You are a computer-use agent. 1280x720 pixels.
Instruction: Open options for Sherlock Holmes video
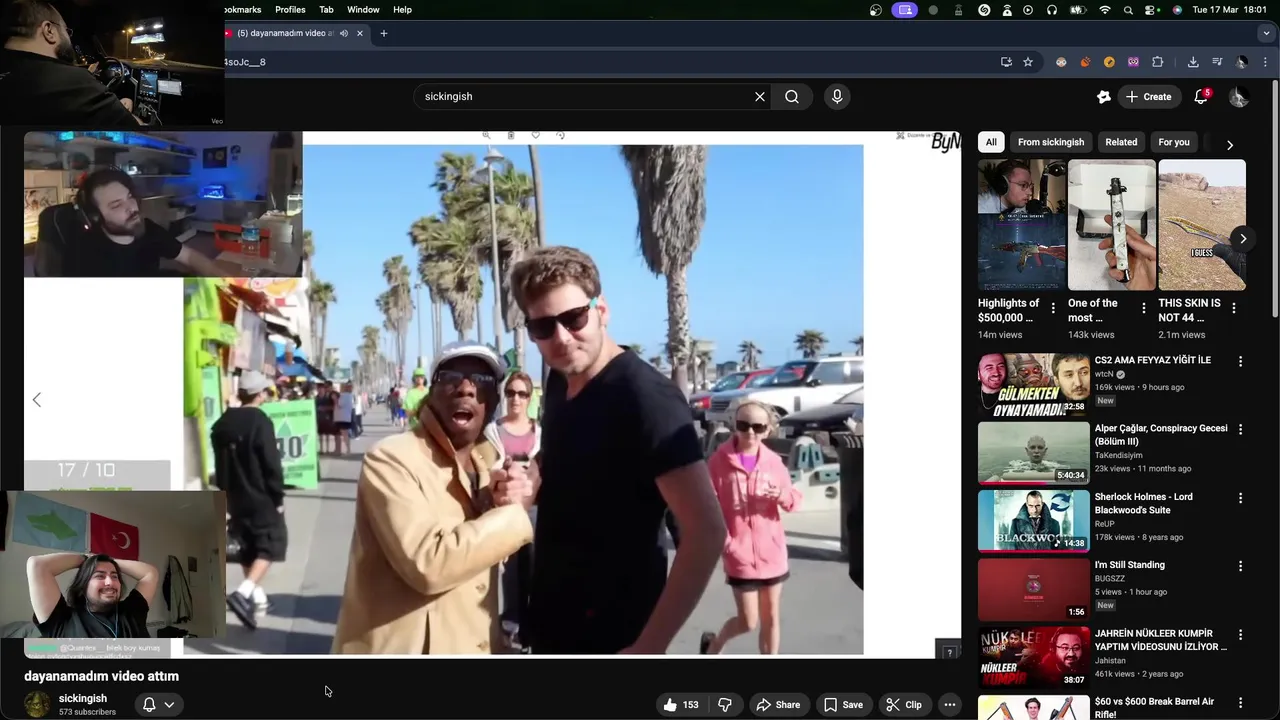(1240, 497)
